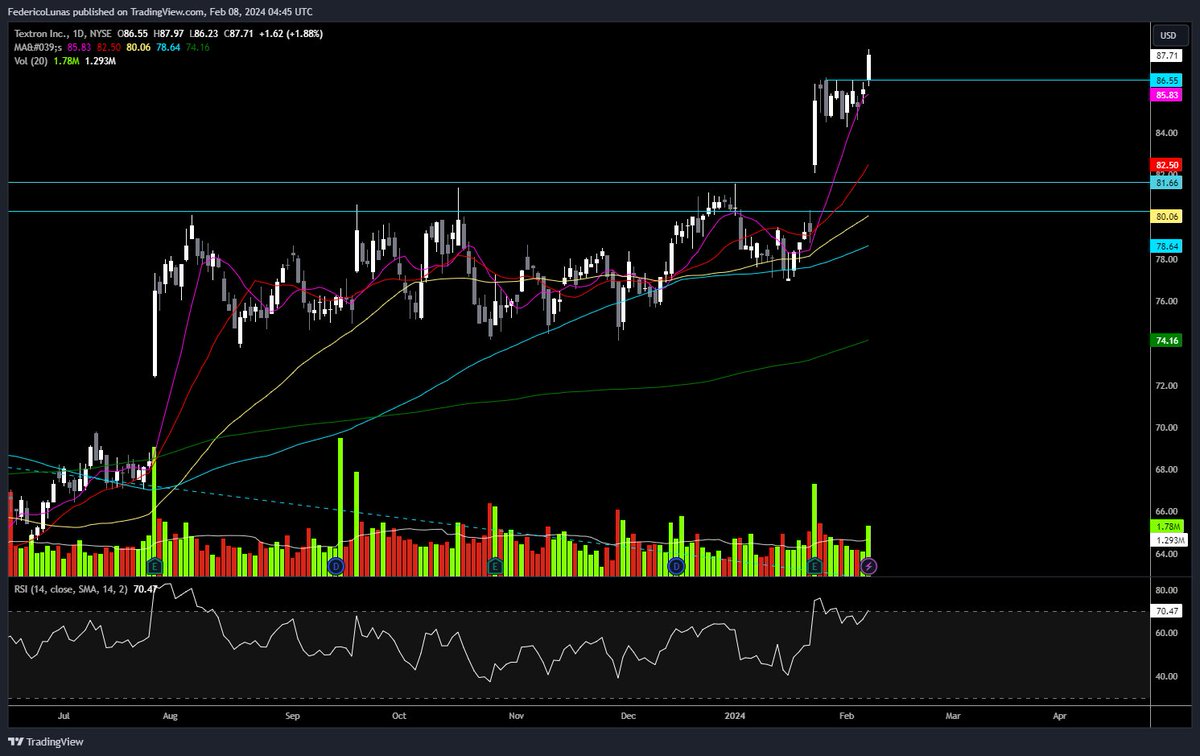The width and height of the screenshot is (1200, 756).
Task: Click the FedericoLunas published header text
Action: point(161,12)
